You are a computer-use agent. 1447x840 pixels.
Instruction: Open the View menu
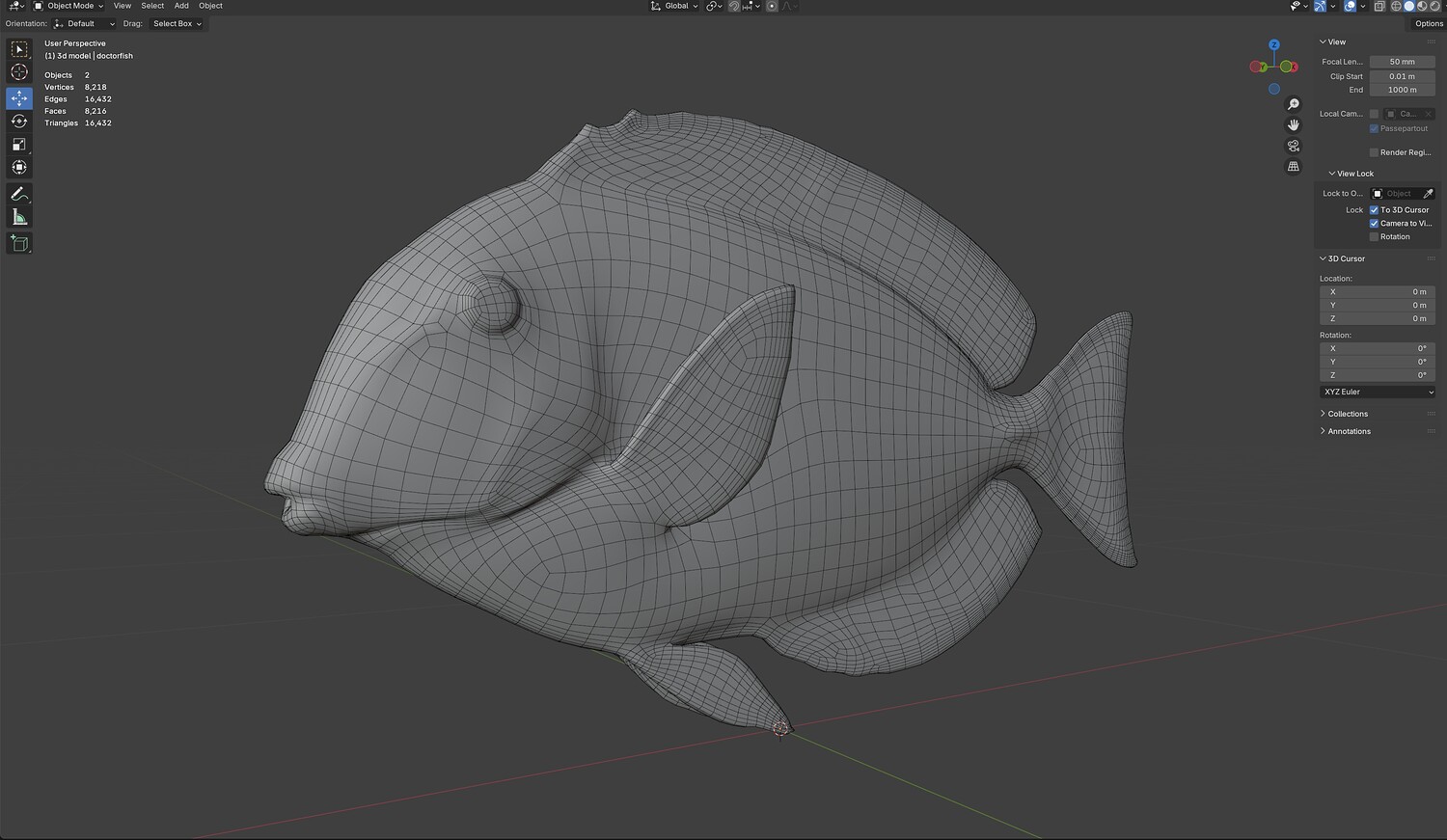(123, 6)
